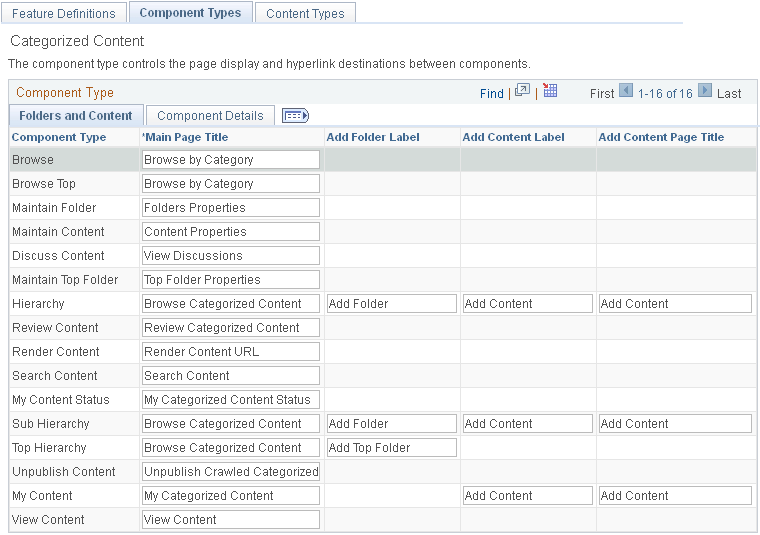Click the Content Properties input field
Viewport: 760px width, 535px height.
[231, 232]
